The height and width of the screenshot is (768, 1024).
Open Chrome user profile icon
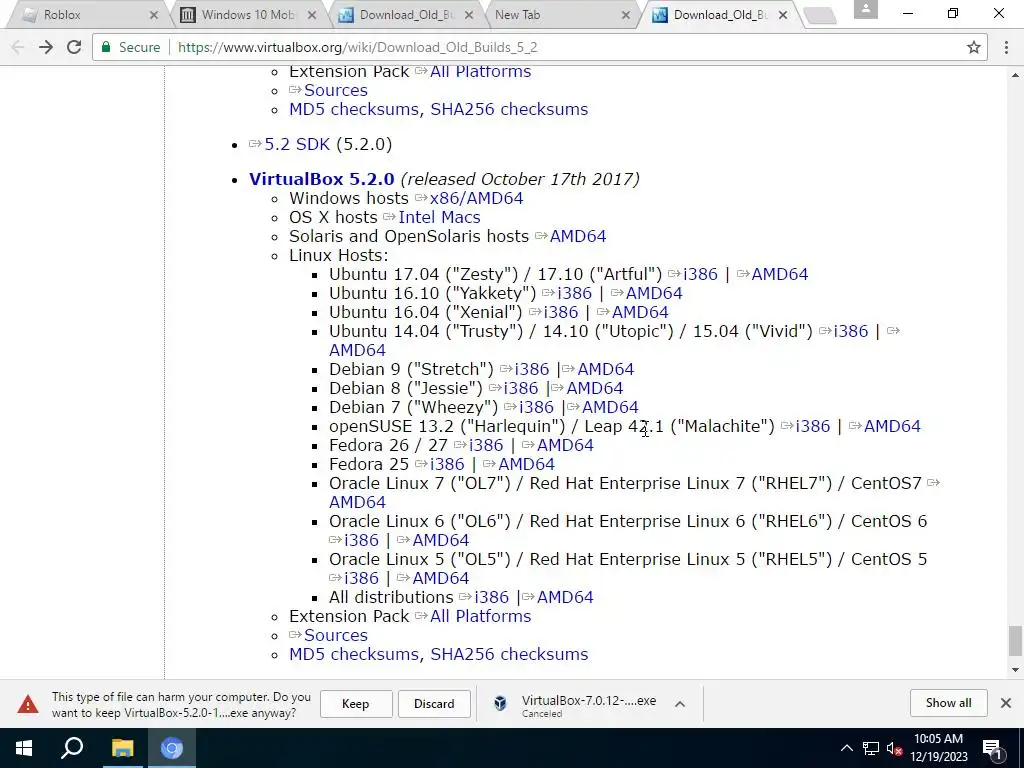point(866,9)
